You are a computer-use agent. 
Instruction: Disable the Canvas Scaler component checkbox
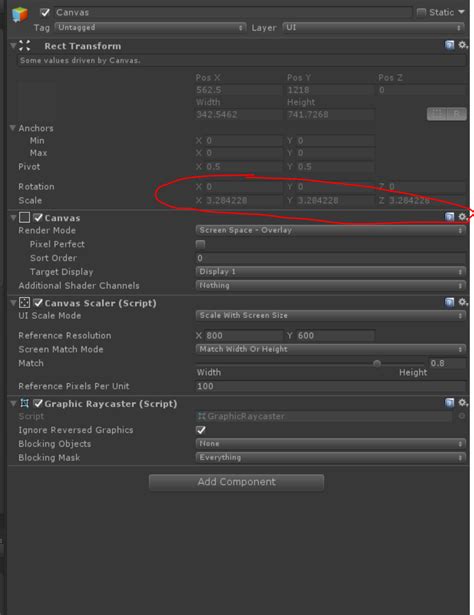[38, 302]
